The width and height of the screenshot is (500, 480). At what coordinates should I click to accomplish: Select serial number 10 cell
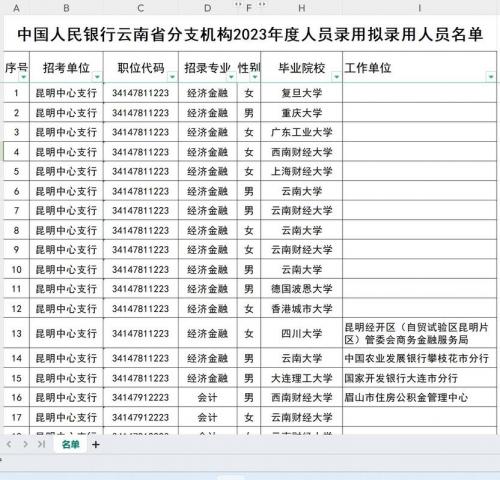coord(16,269)
